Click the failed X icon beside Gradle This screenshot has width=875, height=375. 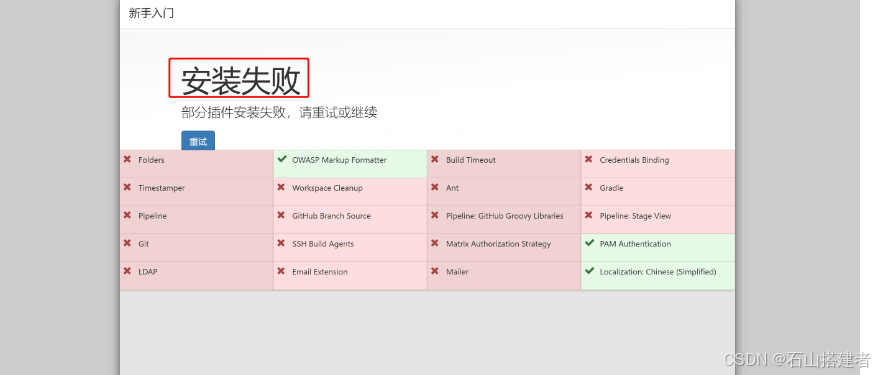coord(589,188)
